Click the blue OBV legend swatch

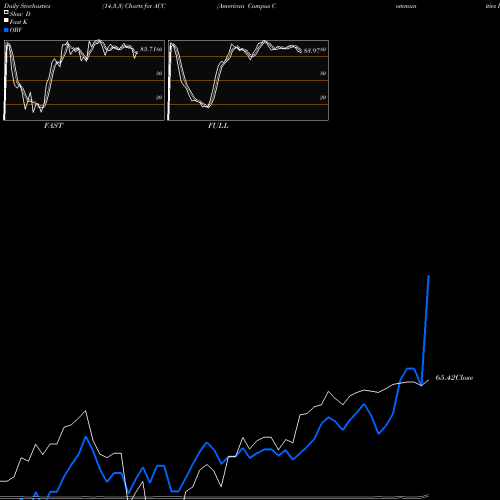coord(6,30)
